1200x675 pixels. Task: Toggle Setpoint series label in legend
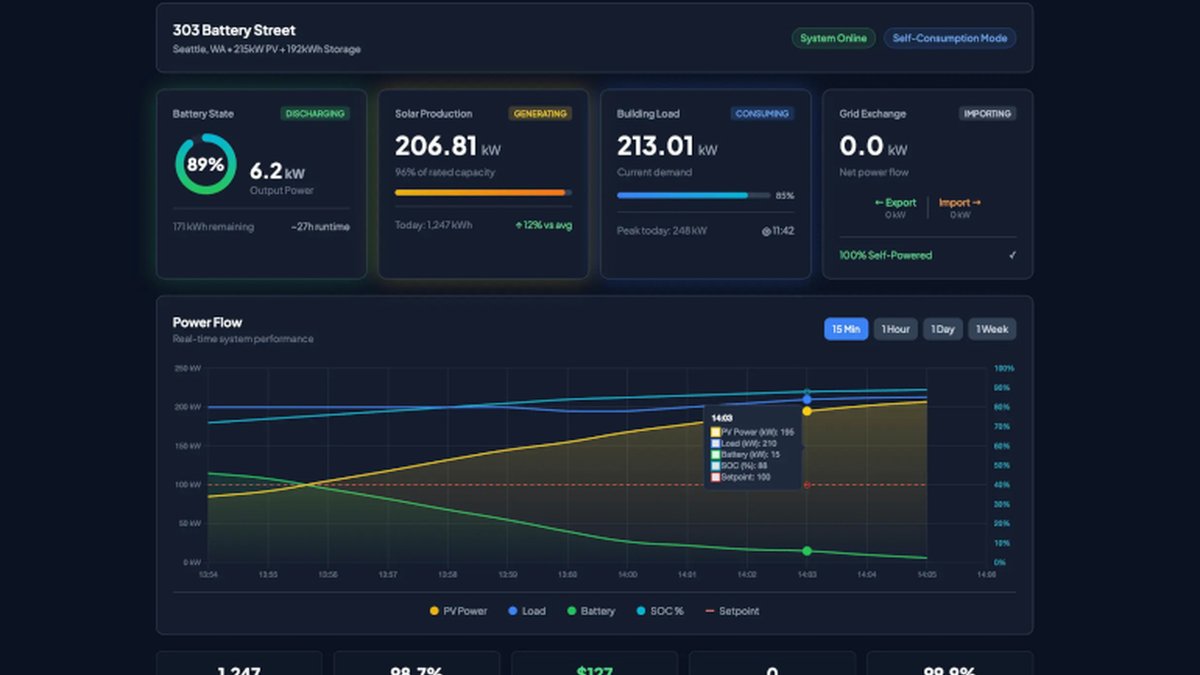tap(740, 611)
